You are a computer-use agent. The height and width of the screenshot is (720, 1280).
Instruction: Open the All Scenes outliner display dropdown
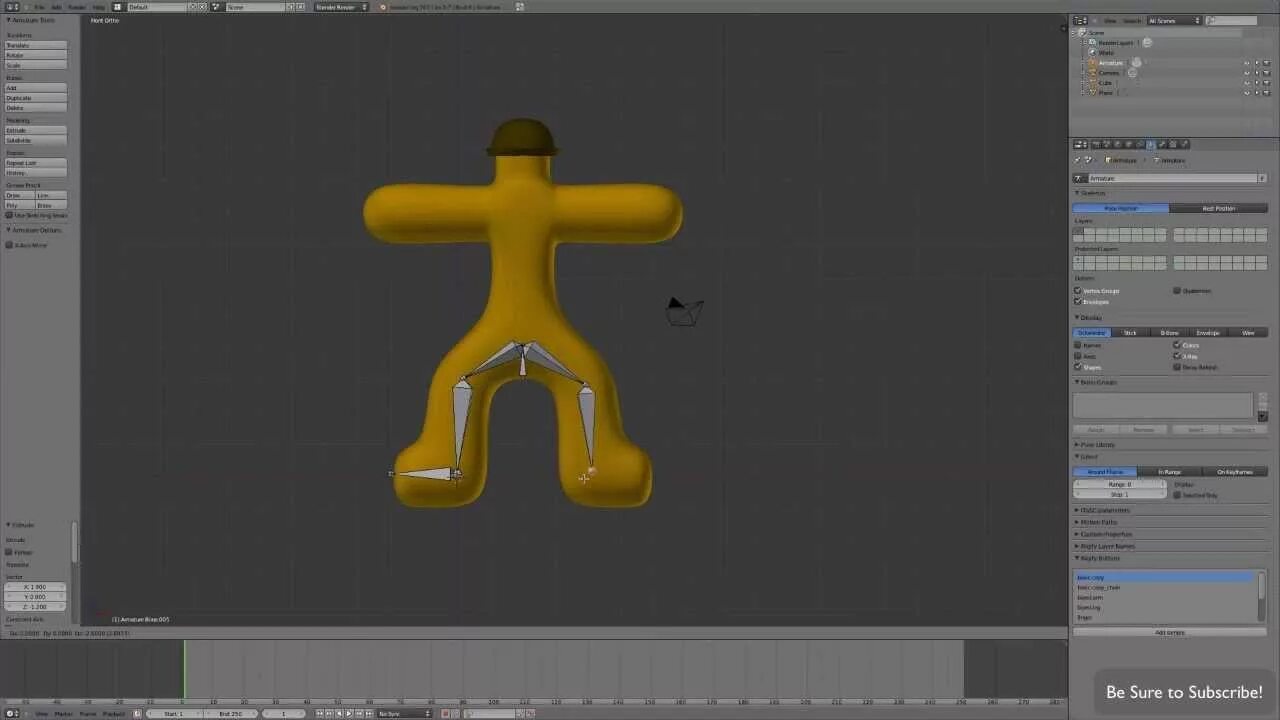1174,20
